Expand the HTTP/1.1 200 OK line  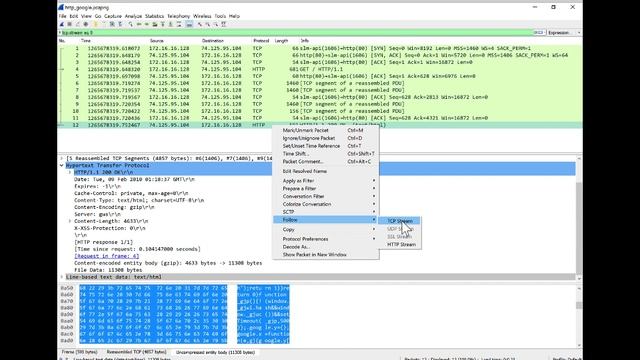click(x=70, y=172)
